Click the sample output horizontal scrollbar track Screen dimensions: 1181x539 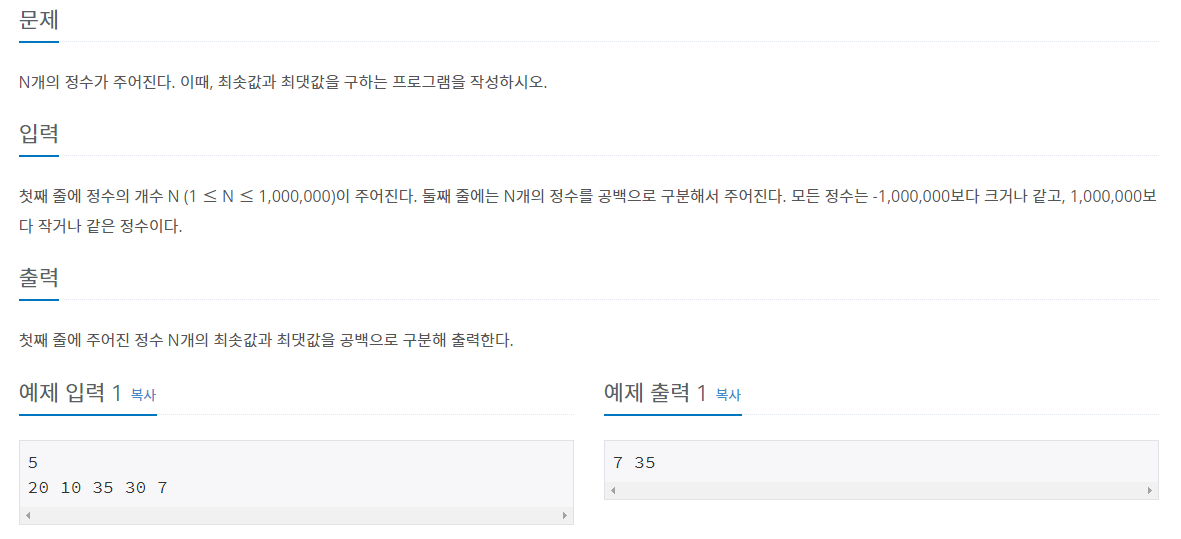pos(881,491)
